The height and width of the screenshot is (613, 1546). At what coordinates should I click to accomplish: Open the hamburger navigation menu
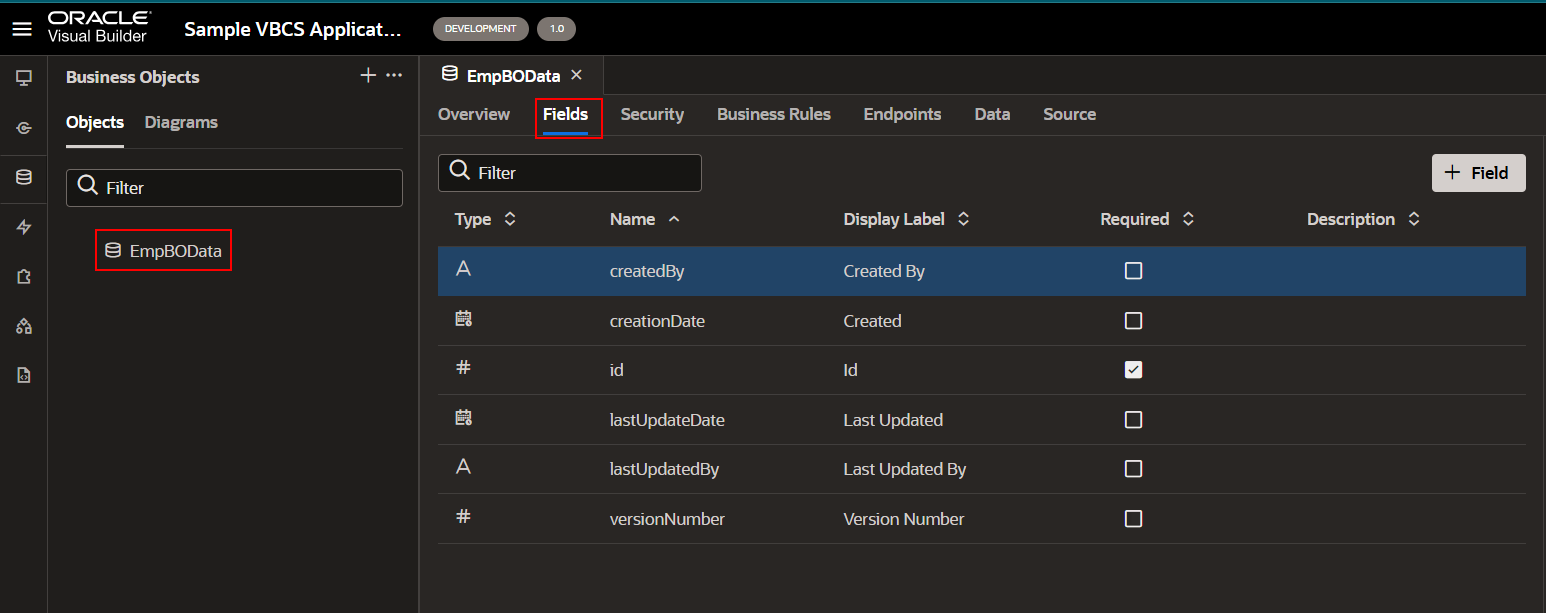tap(22, 29)
